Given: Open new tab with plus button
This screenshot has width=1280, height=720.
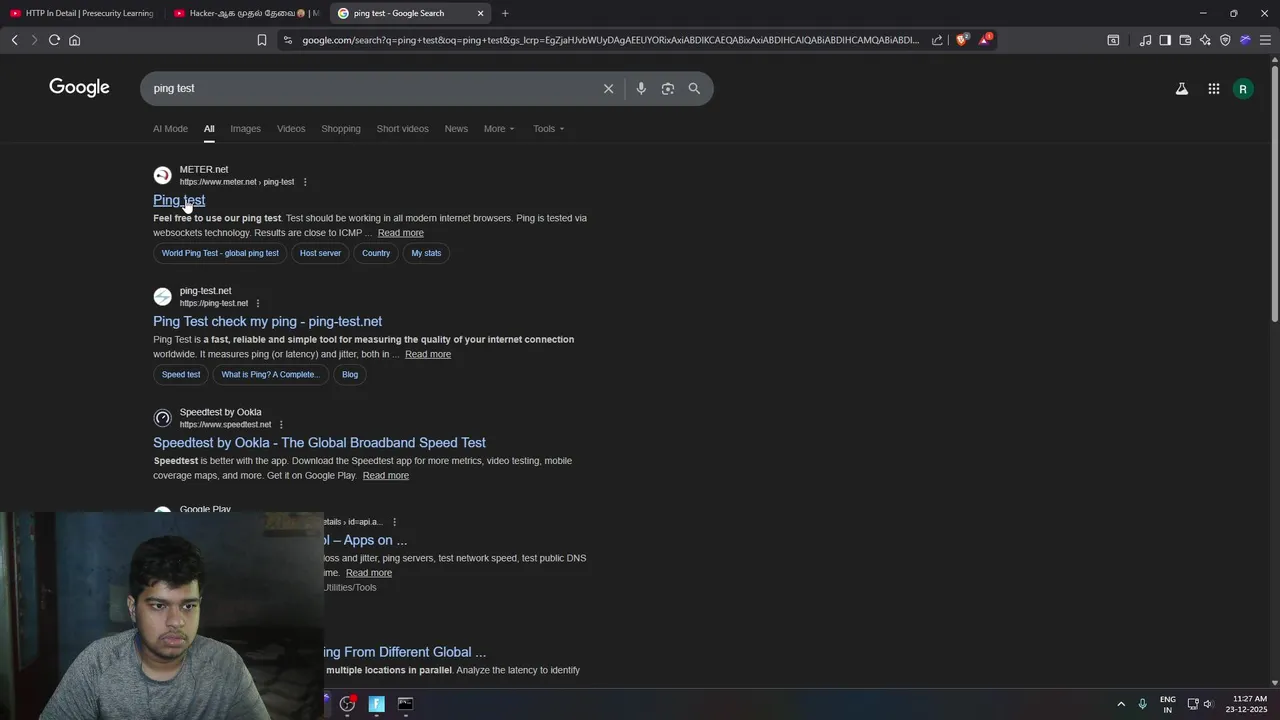Looking at the screenshot, I should pos(505,13).
